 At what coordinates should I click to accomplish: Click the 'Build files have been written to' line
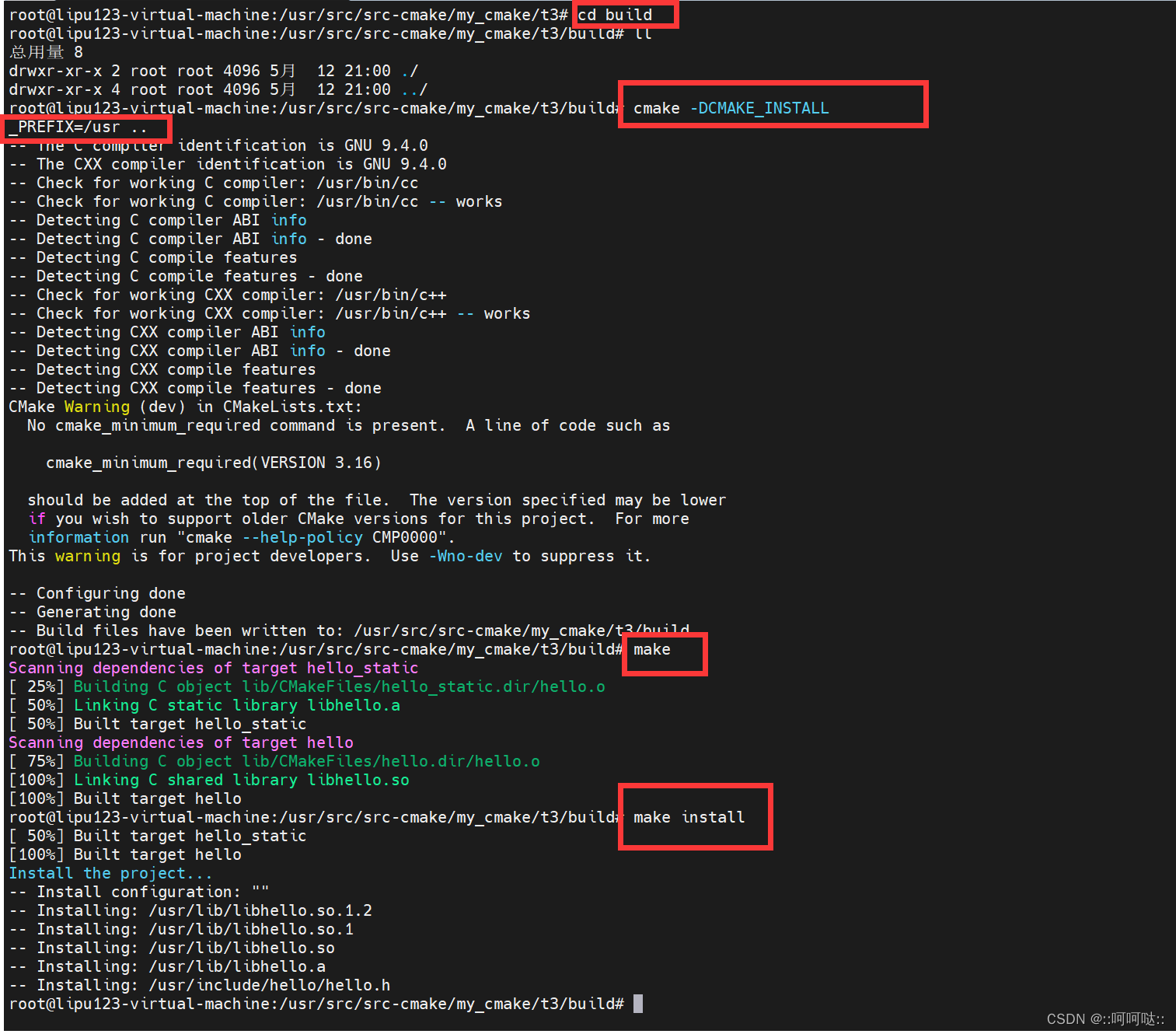point(349,631)
